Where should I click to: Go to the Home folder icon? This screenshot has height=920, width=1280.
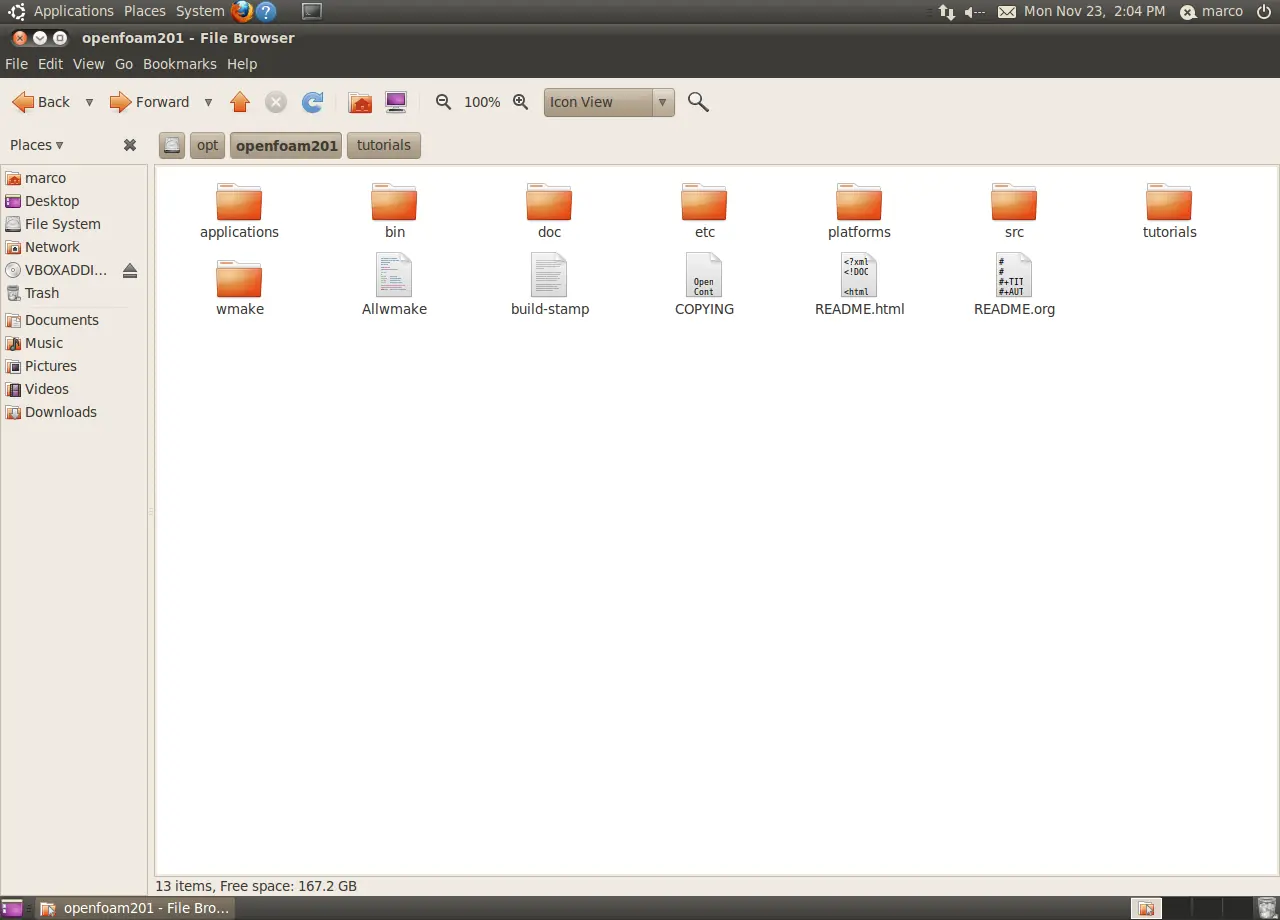coord(360,102)
